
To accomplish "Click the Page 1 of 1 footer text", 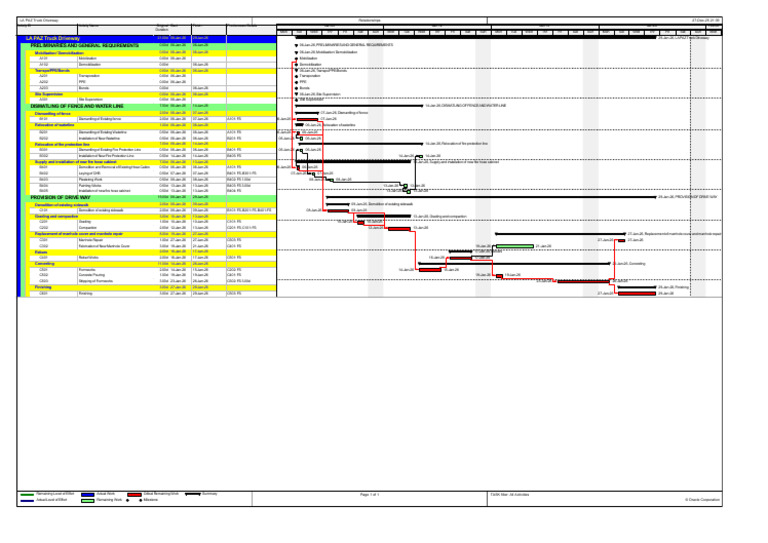I will click(x=369, y=495).
